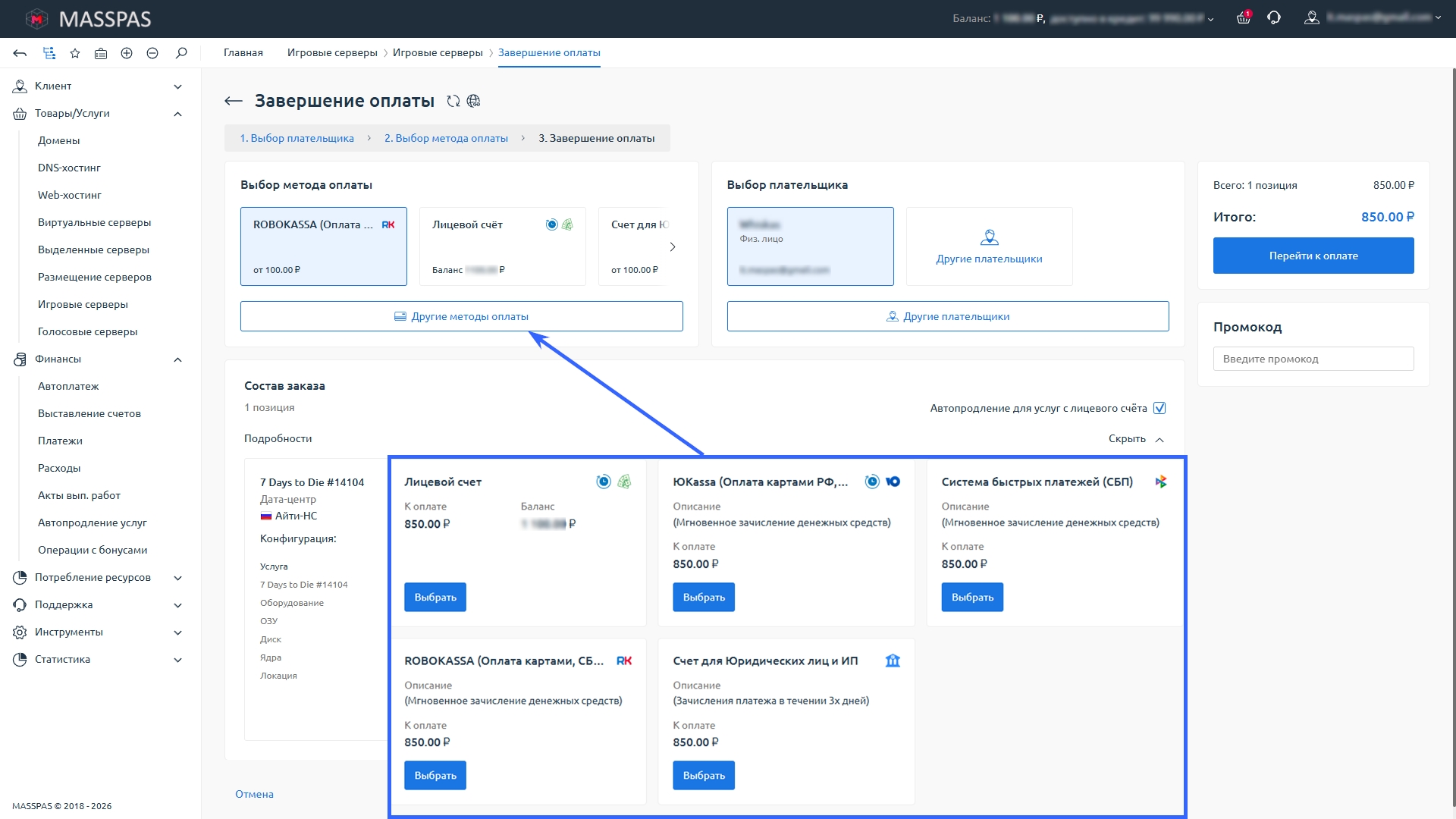Click the RK Robokassa logo icon on the selected method card
Screen dimensions: 1456x819
tap(388, 225)
